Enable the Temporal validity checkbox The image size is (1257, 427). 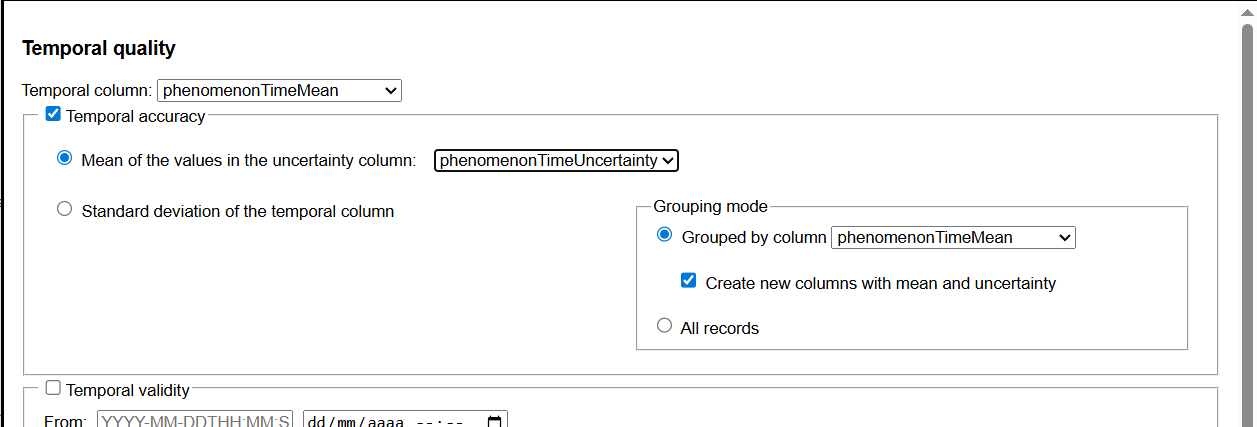tap(54, 388)
